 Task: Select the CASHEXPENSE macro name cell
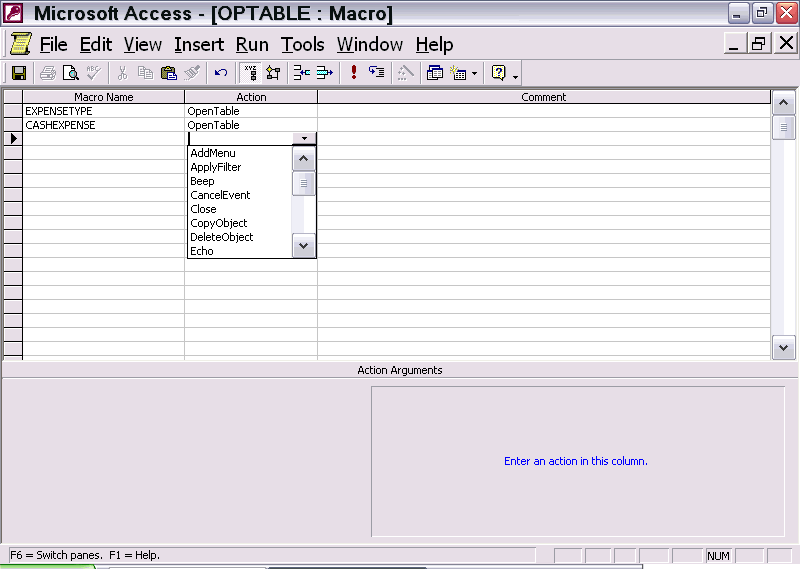point(104,125)
